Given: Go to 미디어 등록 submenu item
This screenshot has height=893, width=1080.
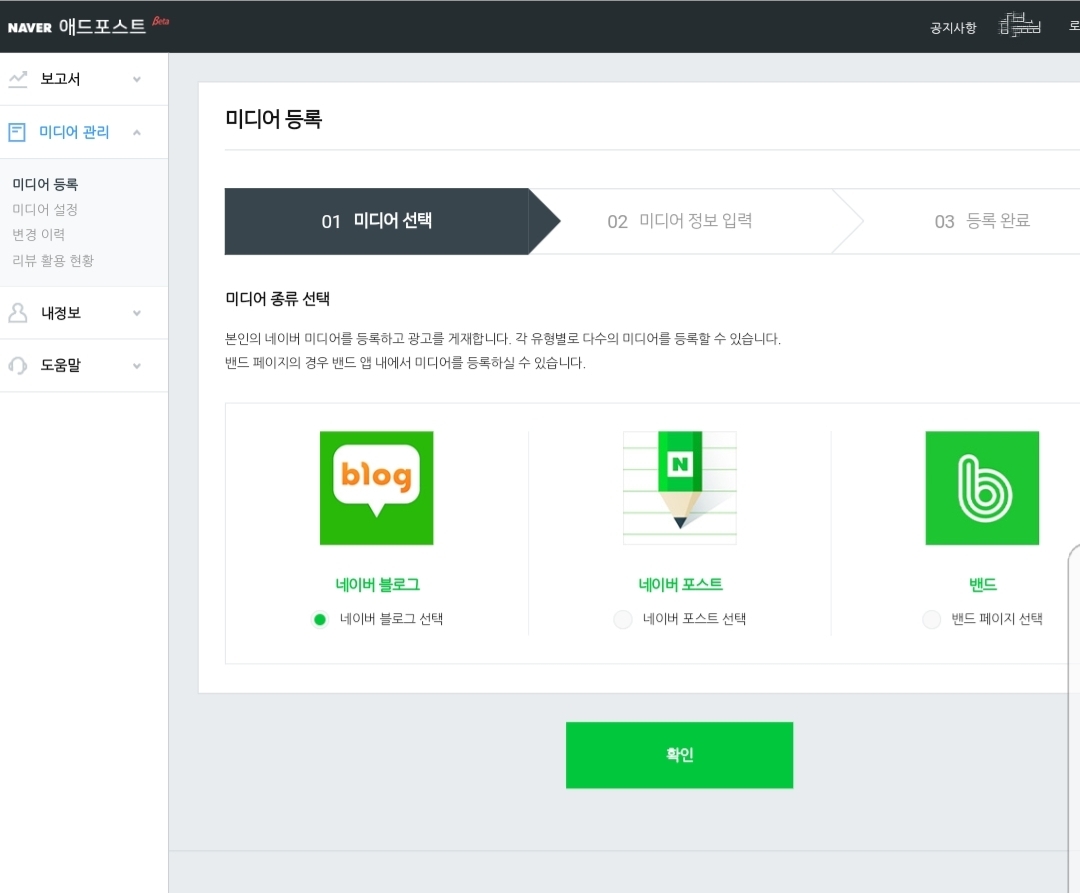Looking at the screenshot, I should pyautogui.click(x=45, y=185).
